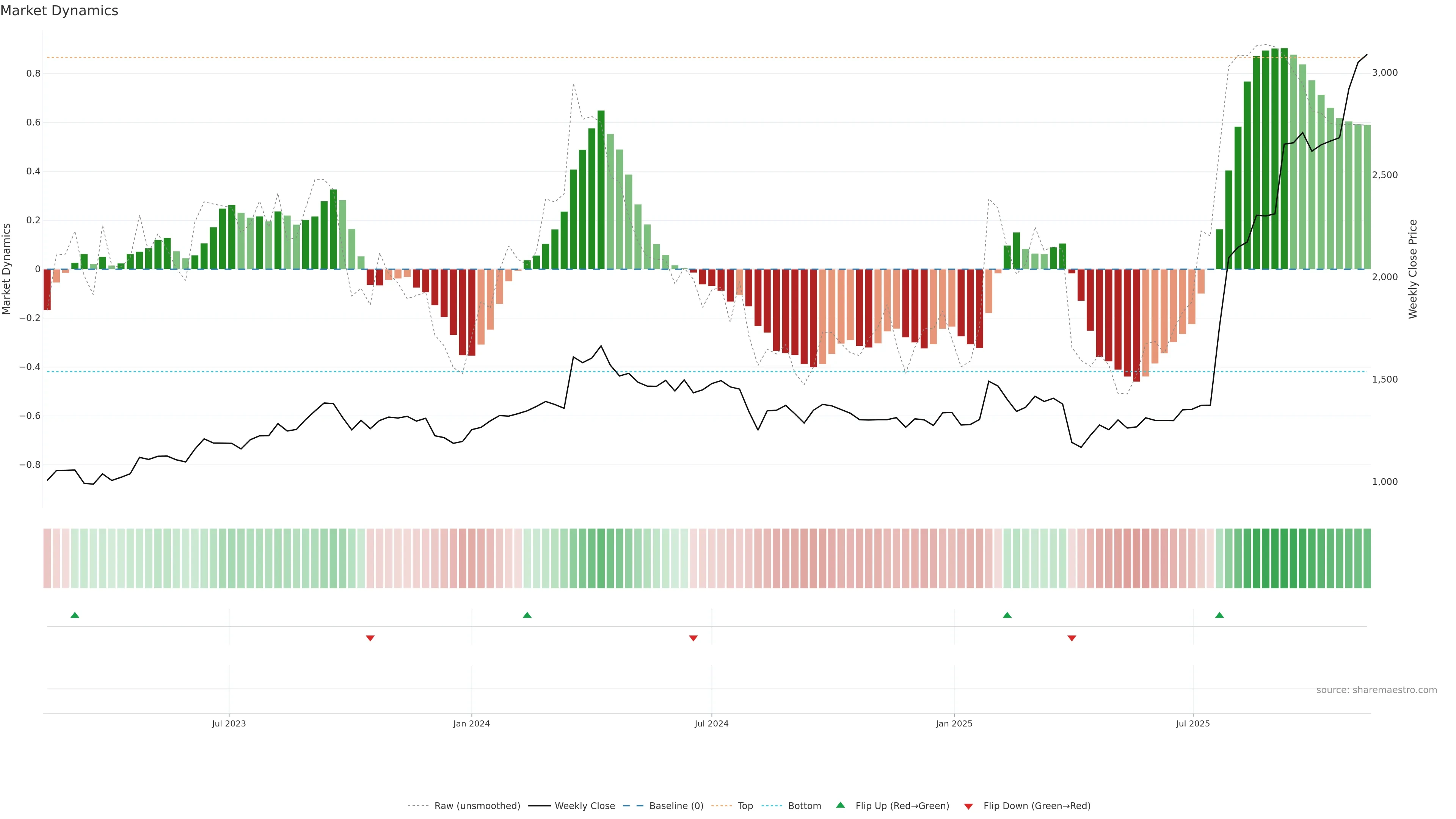Click the Weekly Close Price axis title

pos(1413,269)
